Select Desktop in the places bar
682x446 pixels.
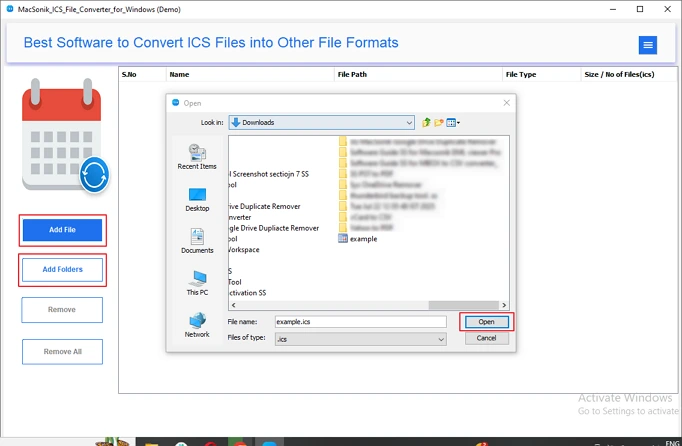point(197,200)
